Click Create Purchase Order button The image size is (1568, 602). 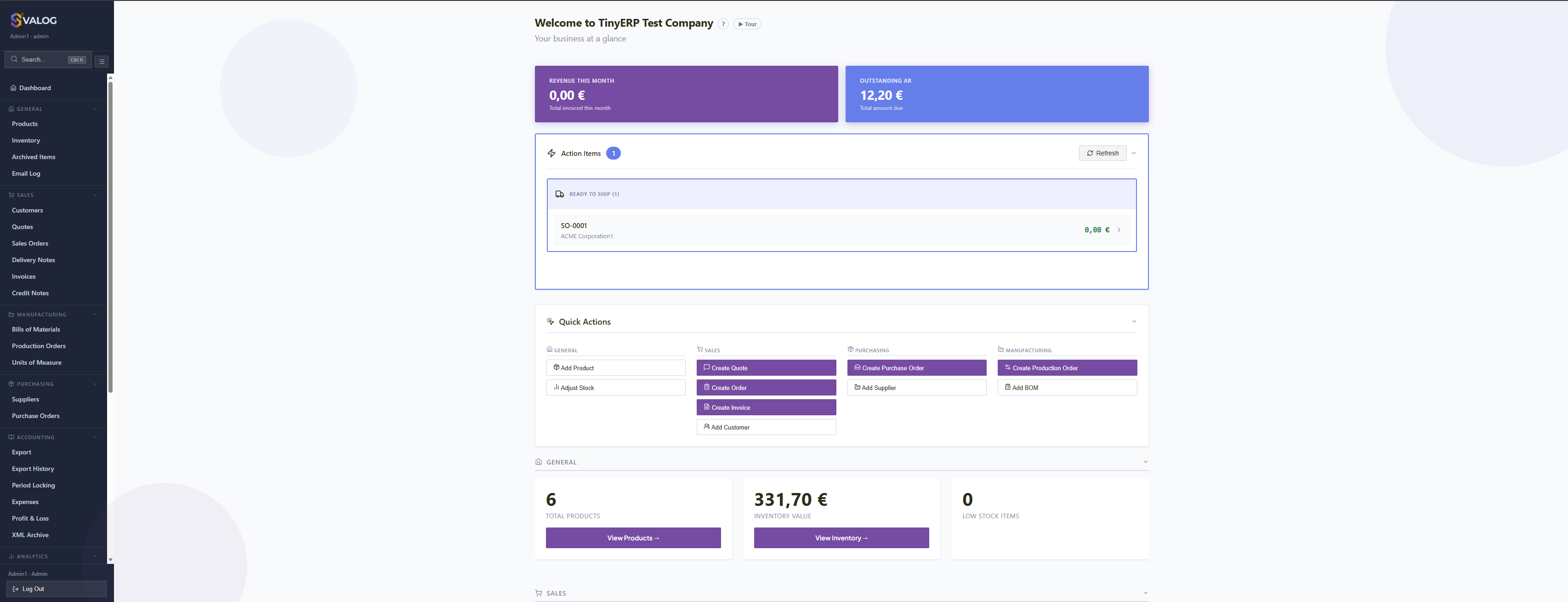[917, 368]
